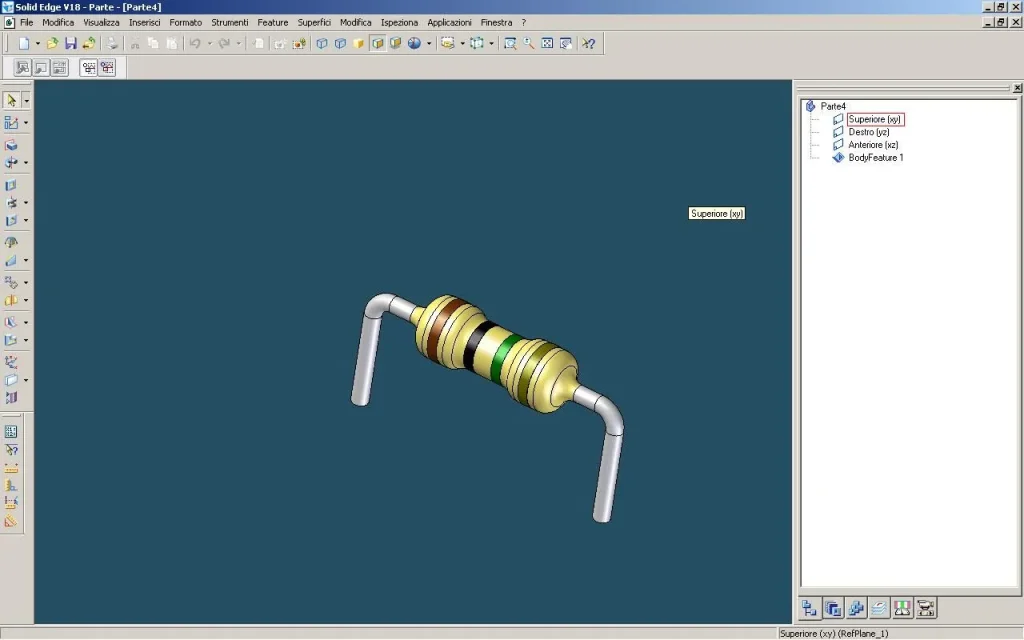Switch to layers EdgeBar tab icon
Viewport: 1024px width, 640px height.
879,609
